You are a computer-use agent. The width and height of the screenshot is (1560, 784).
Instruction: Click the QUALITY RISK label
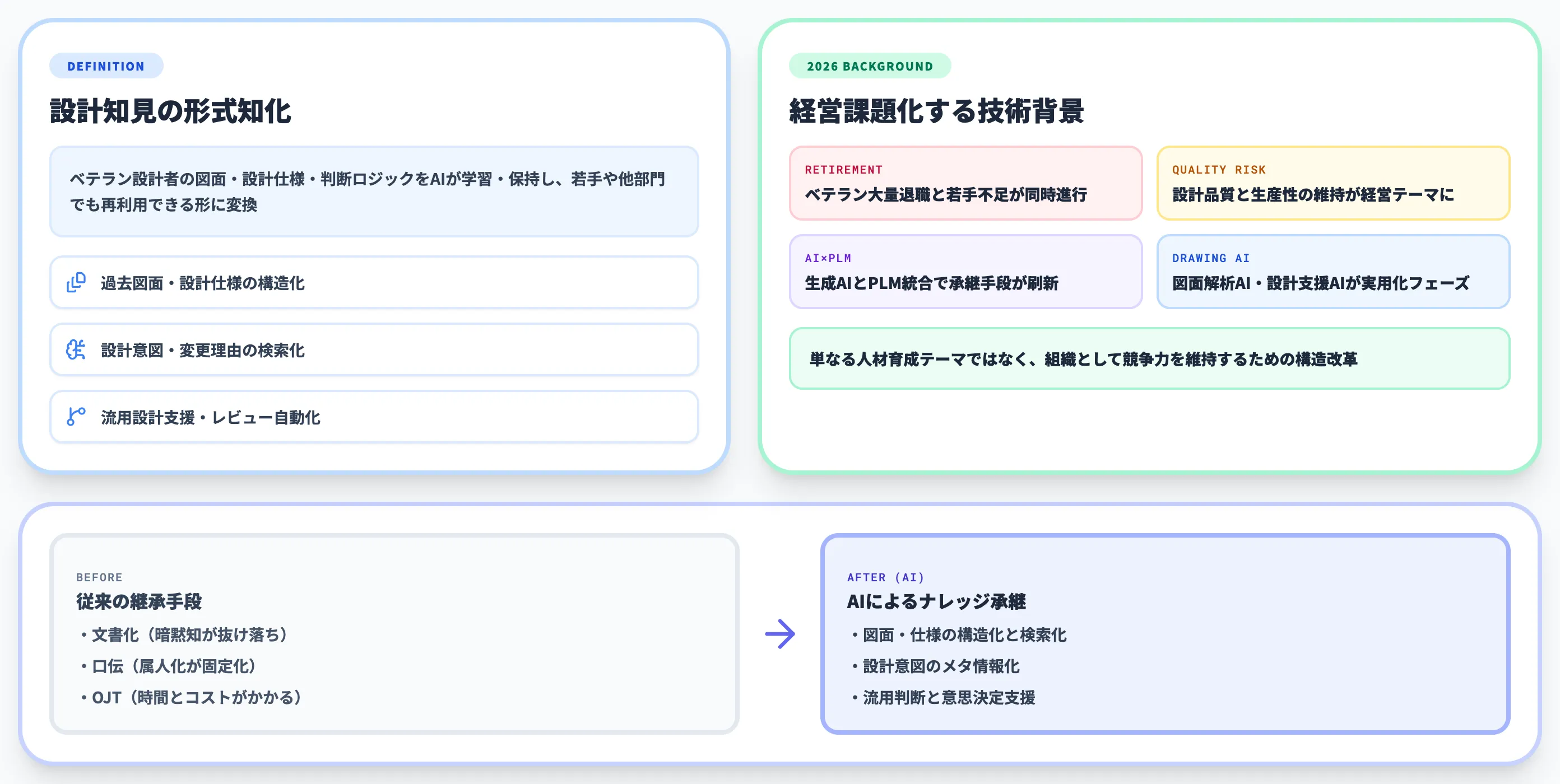(1218, 170)
